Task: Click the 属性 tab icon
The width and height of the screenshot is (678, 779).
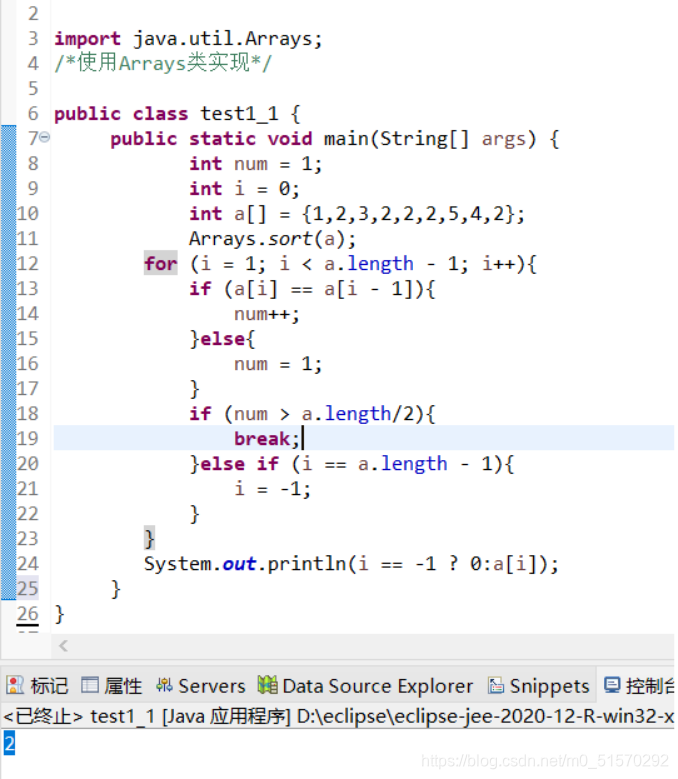Action: pyautogui.click(x=90, y=686)
